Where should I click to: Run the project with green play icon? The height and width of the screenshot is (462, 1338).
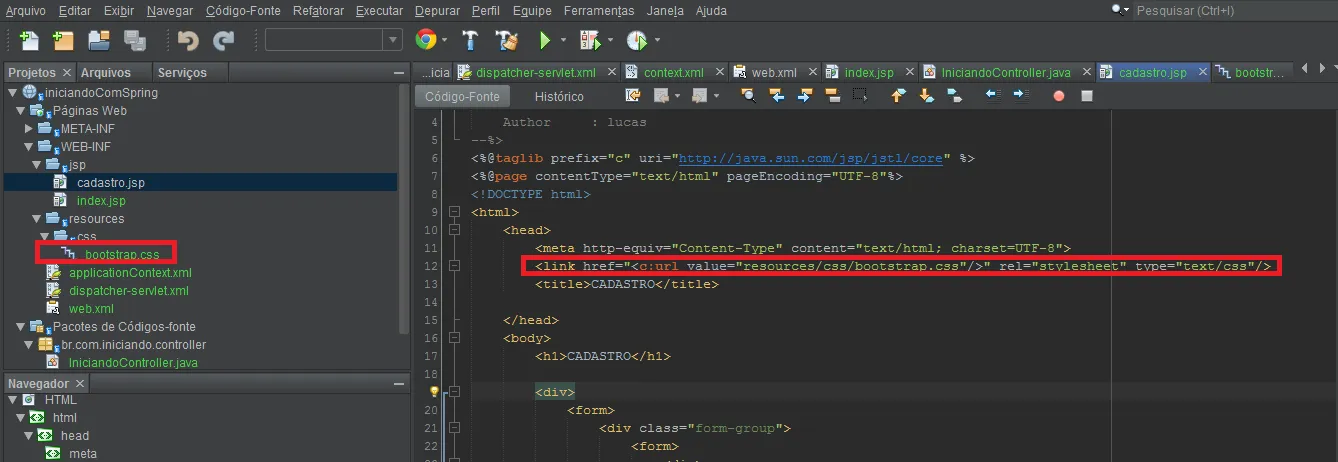click(545, 40)
